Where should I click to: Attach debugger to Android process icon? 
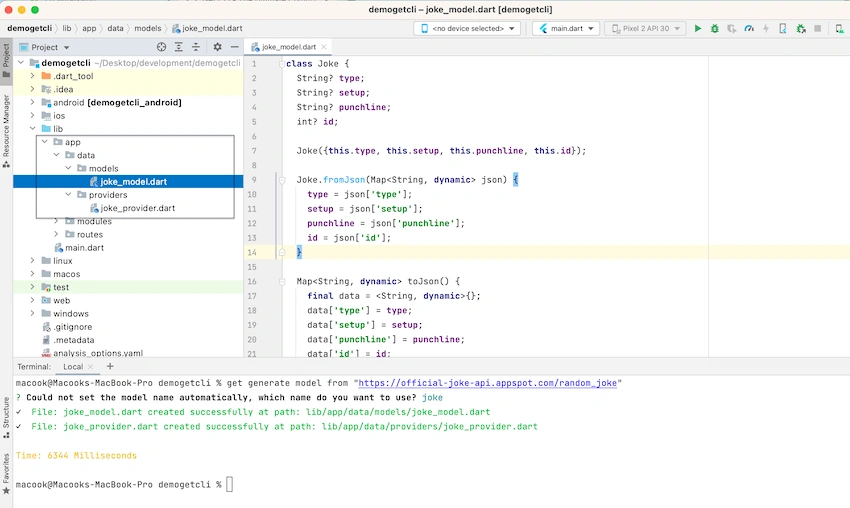coord(801,28)
